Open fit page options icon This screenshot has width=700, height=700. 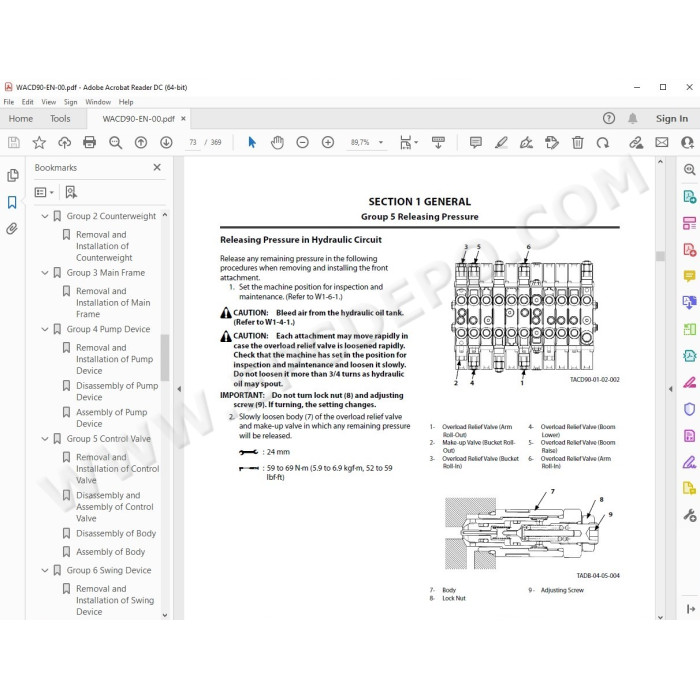(408, 142)
